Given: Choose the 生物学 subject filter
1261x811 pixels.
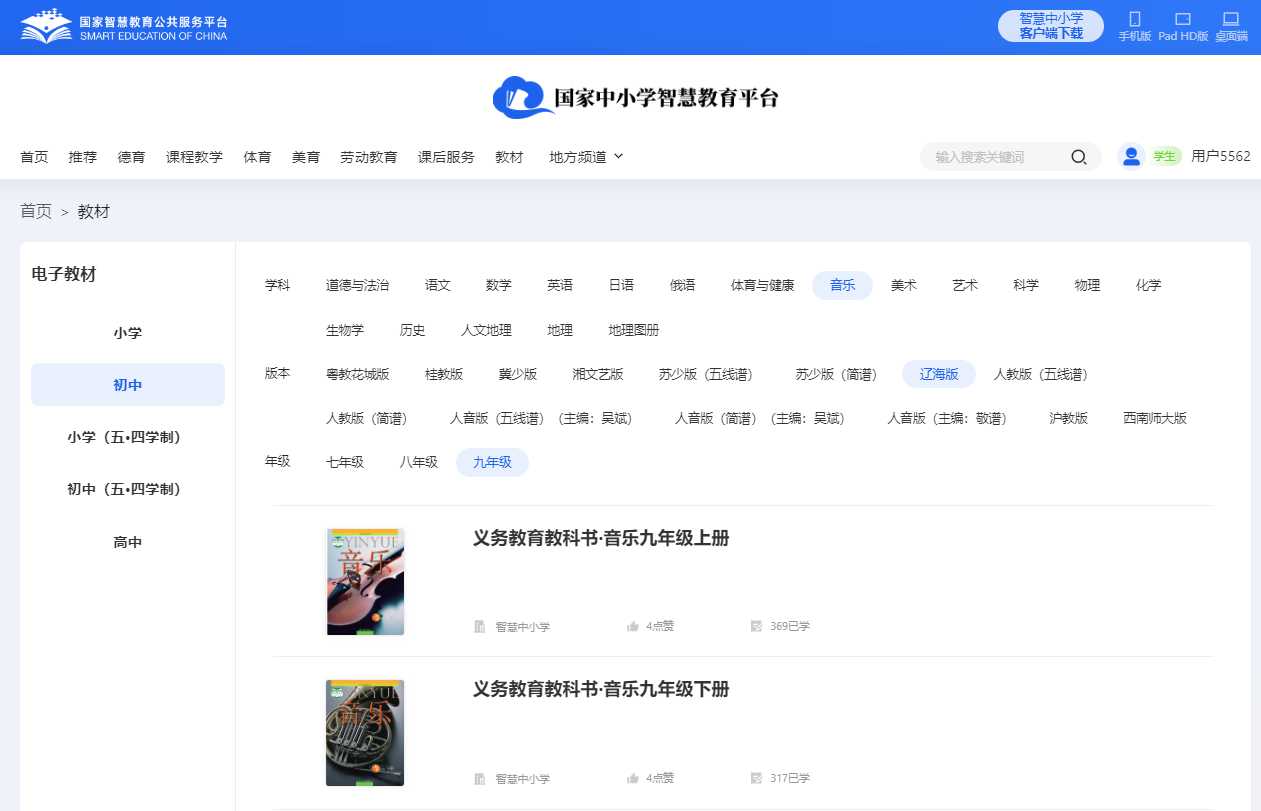Looking at the screenshot, I should 345,330.
